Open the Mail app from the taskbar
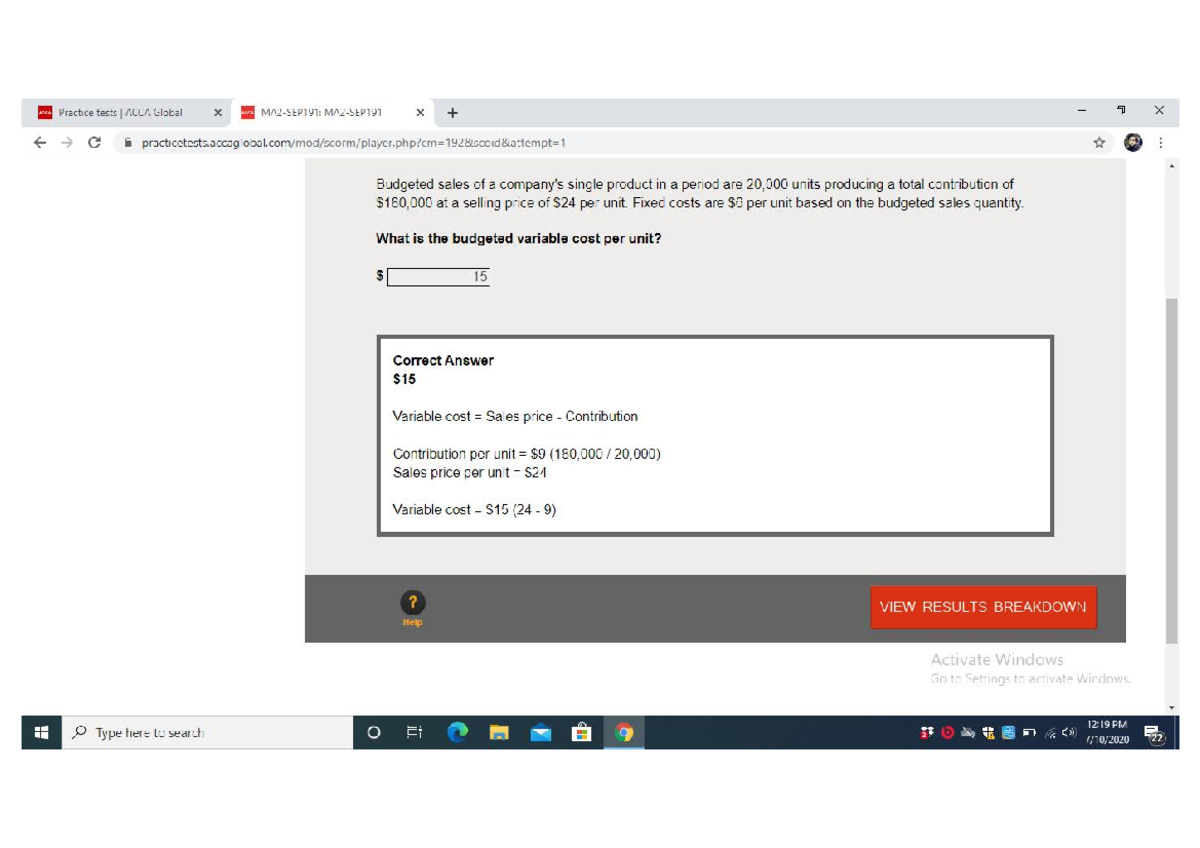Image resolution: width=1200 pixels, height=848 pixels. point(540,732)
